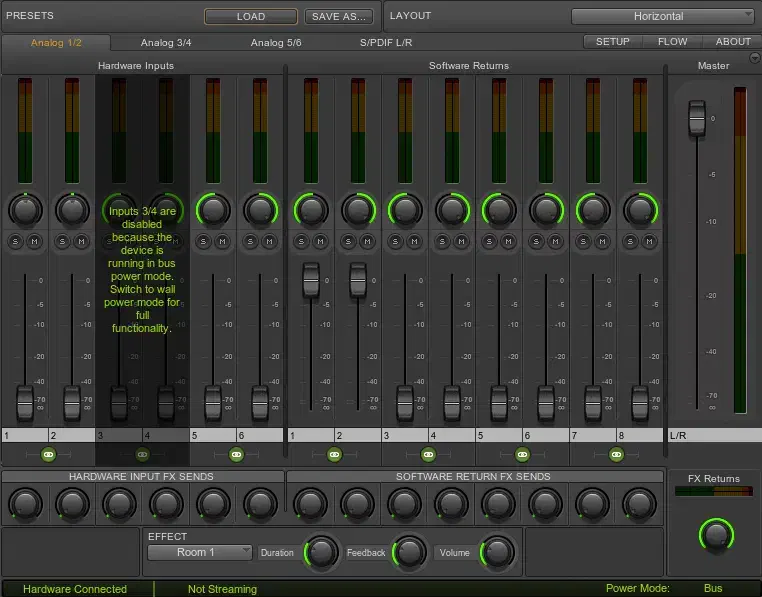Click the Master L/R fader handle
The height and width of the screenshot is (597, 762).
pos(697,118)
